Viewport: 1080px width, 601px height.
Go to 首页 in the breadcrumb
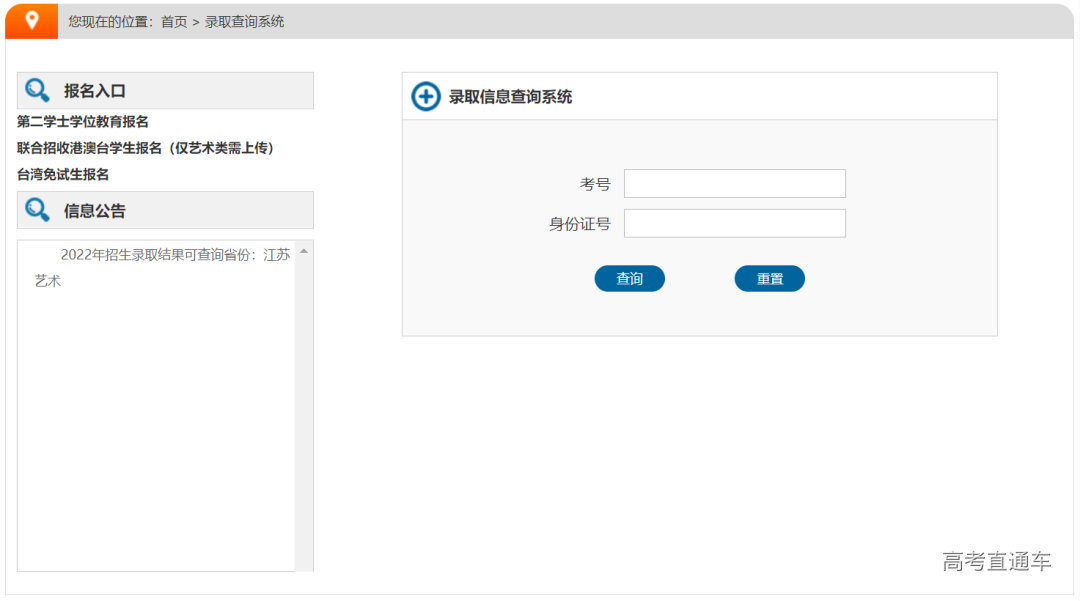[x=174, y=21]
